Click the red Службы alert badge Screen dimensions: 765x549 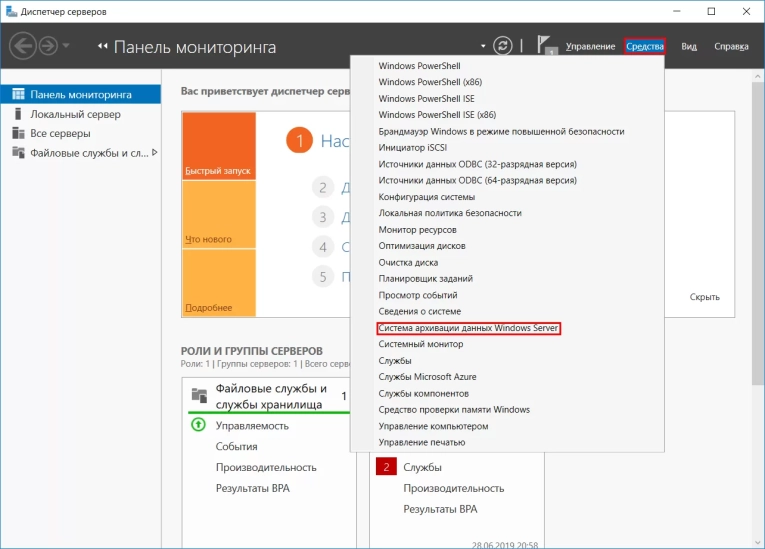coord(386,467)
